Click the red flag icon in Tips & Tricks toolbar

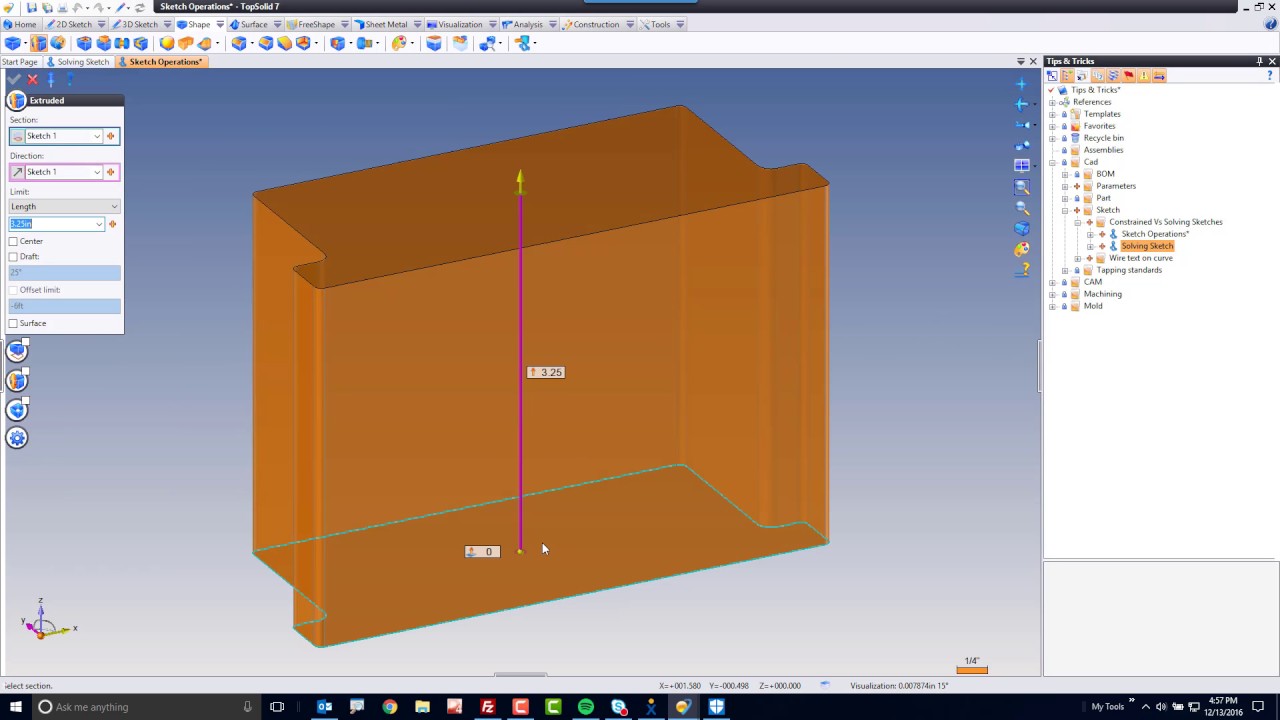point(1128,76)
